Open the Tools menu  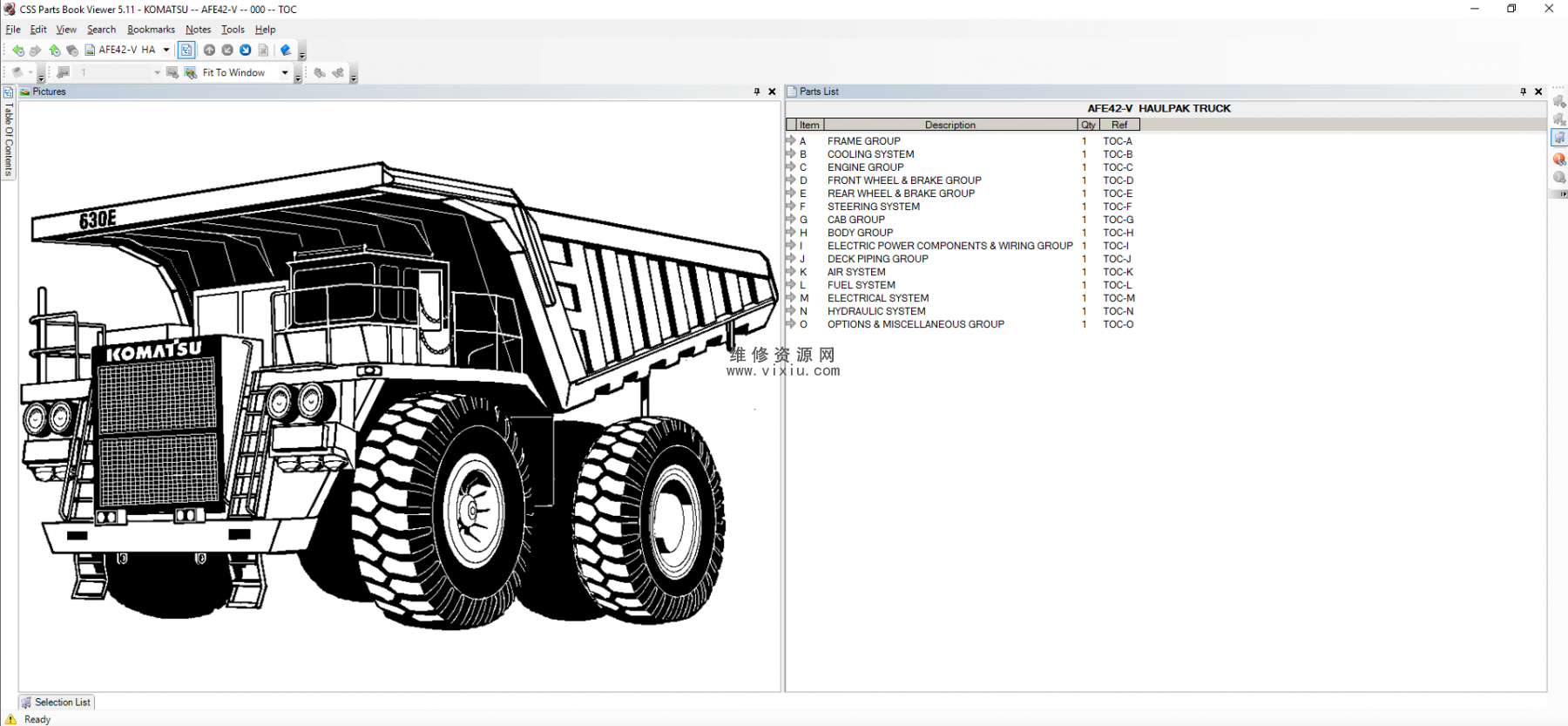pyautogui.click(x=233, y=30)
